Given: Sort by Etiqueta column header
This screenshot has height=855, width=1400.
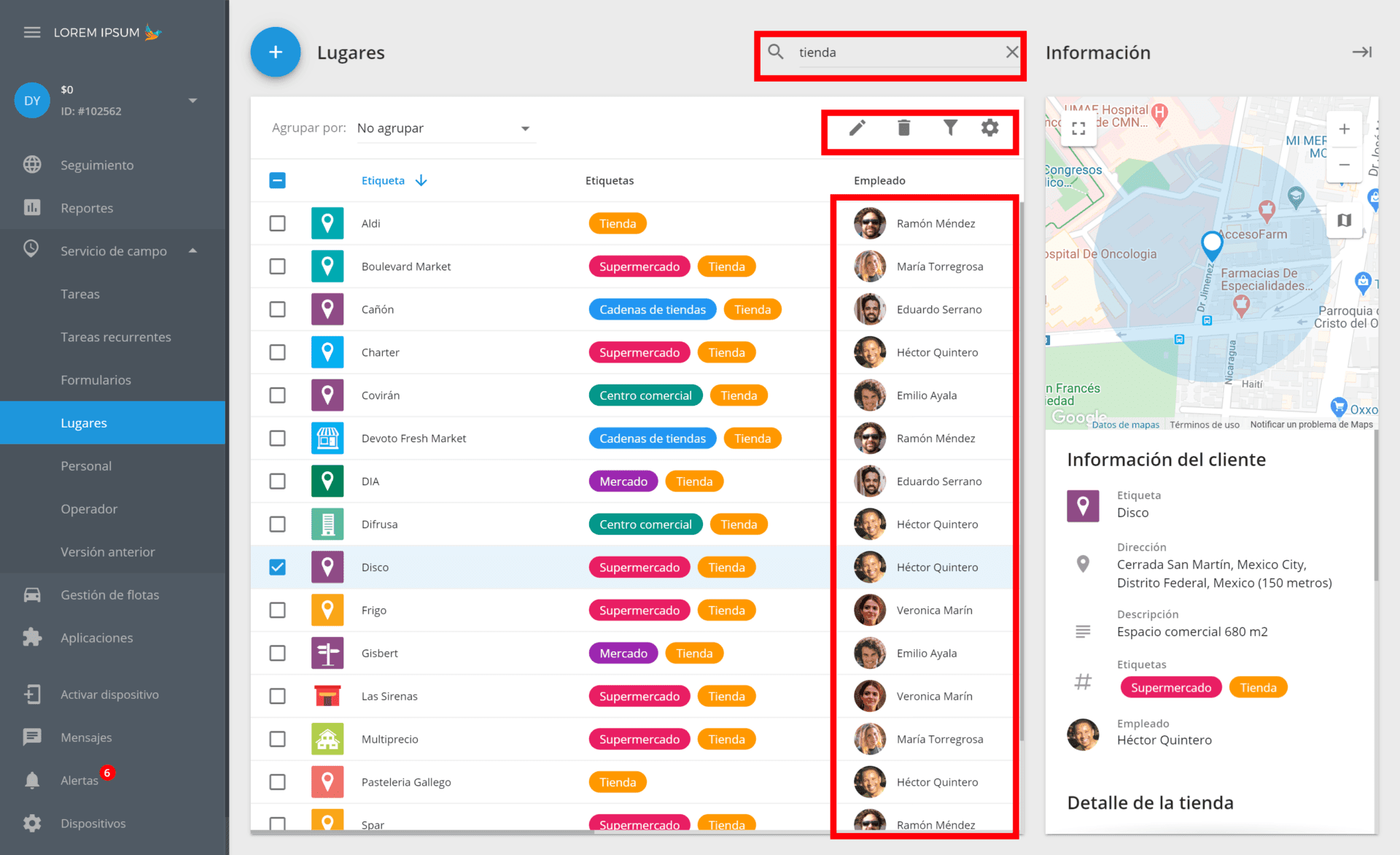Looking at the screenshot, I should click(384, 180).
